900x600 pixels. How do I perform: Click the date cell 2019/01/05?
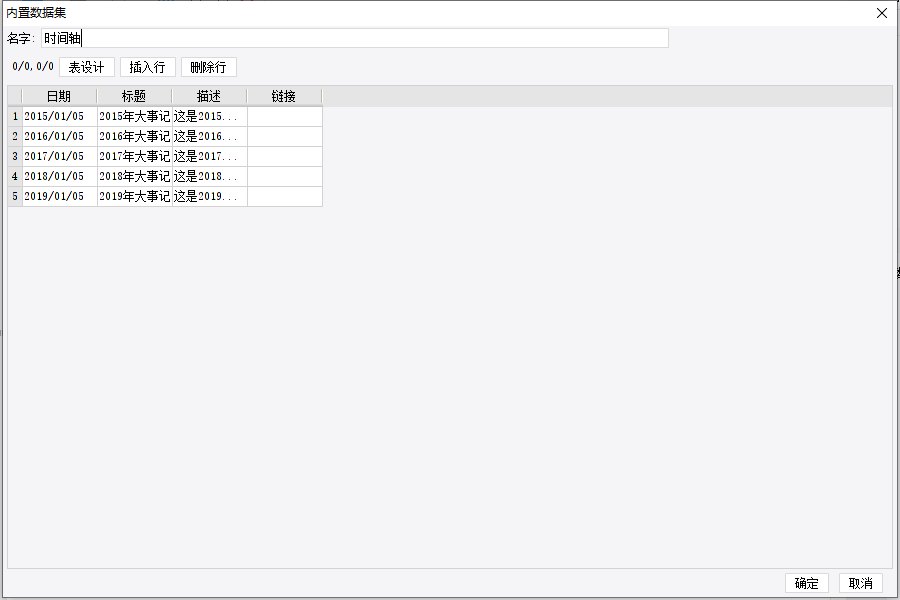(60, 196)
